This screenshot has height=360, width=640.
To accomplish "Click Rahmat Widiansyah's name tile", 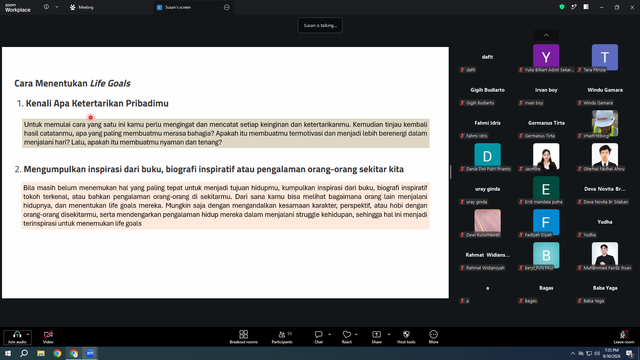I will tap(487, 255).
